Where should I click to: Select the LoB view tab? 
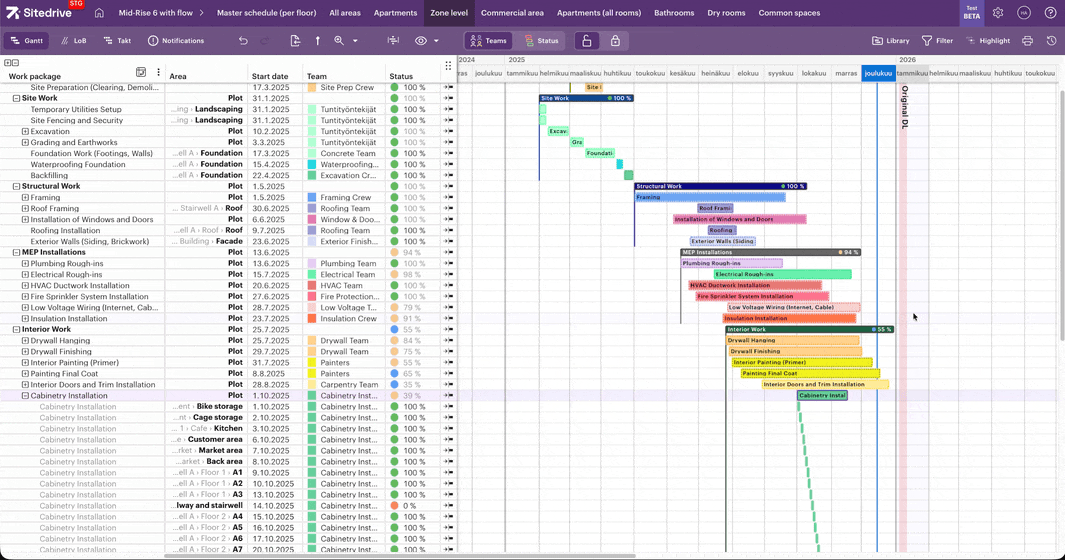73,41
